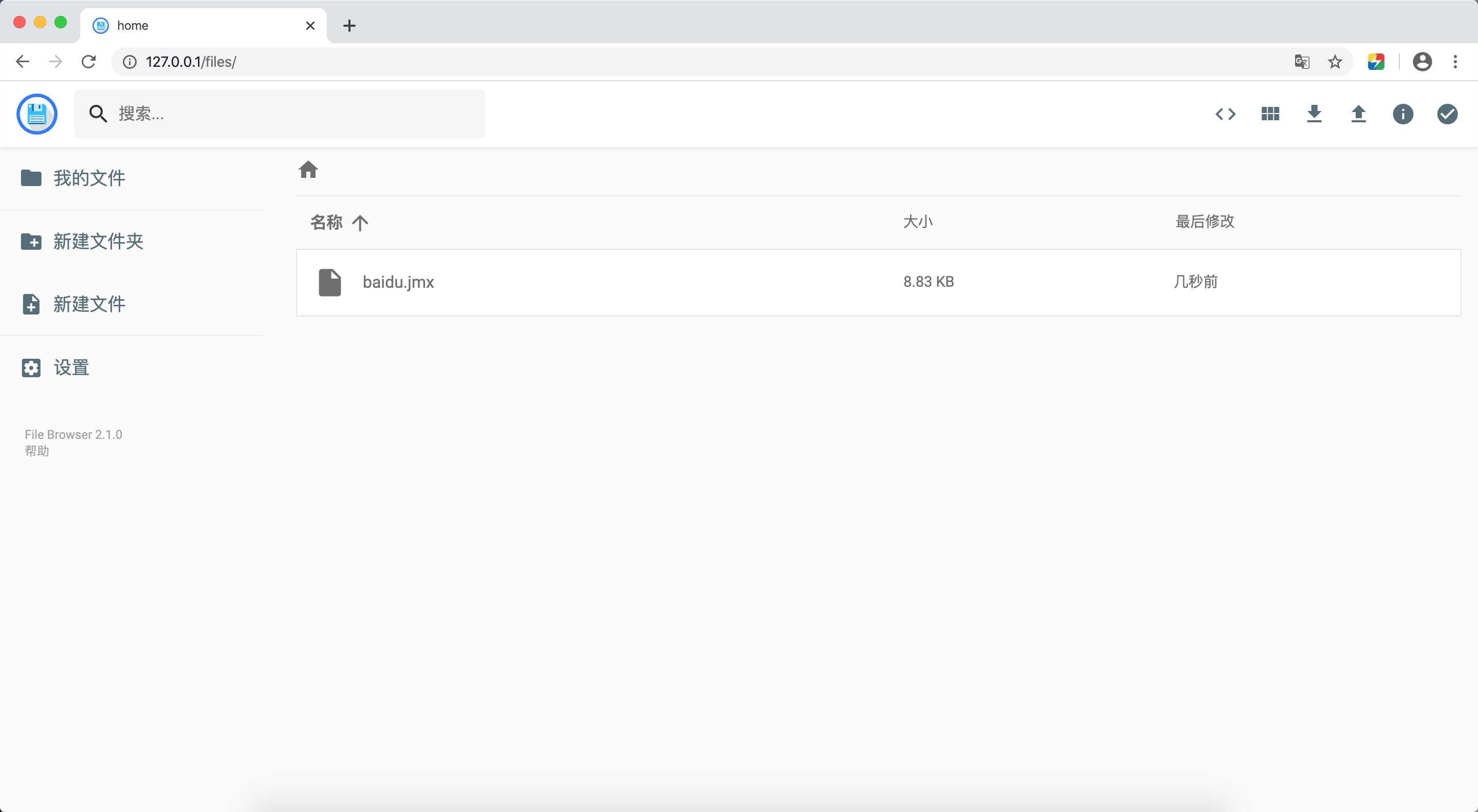This screenshot has height=812, width=1478.
Task: Click the new-file plus icon
Action: pos(31,304)
